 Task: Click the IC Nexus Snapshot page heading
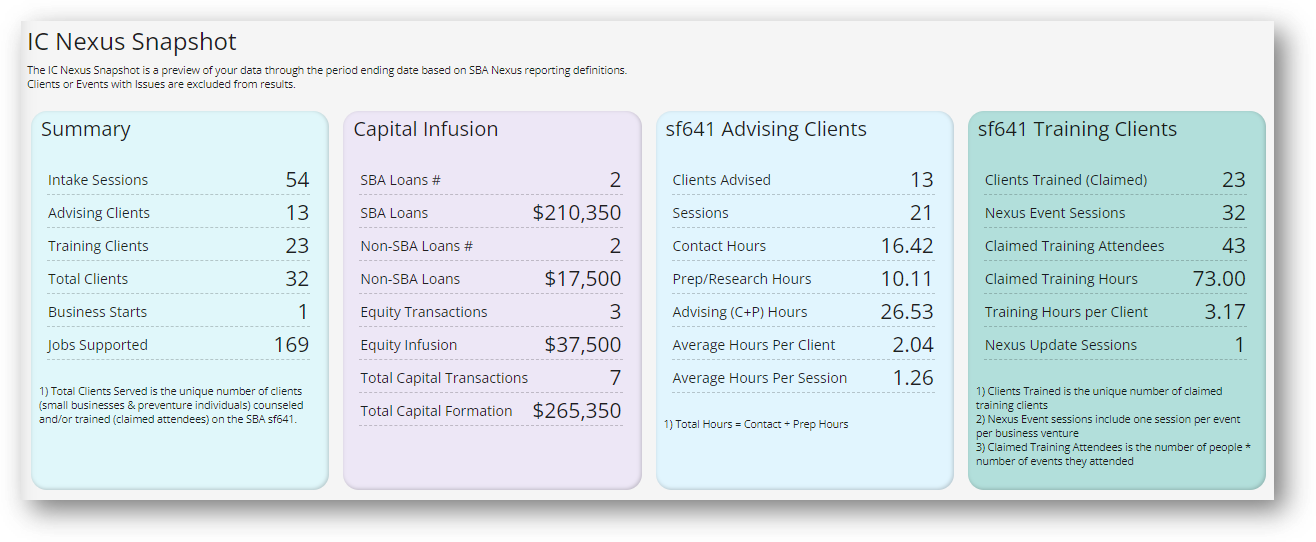pyautogui.click(x=131, y=42)
